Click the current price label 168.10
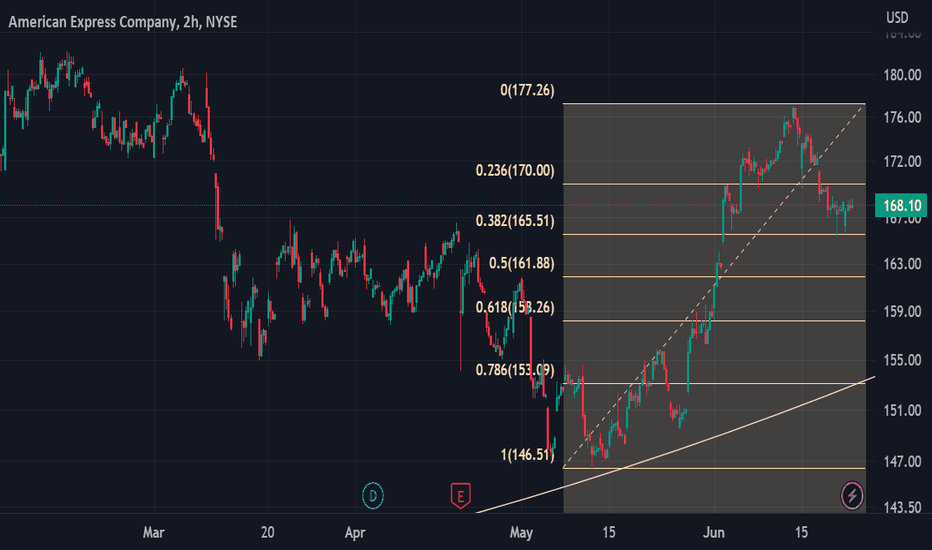The height and width of the screenshot is (550, 932). 901,206
